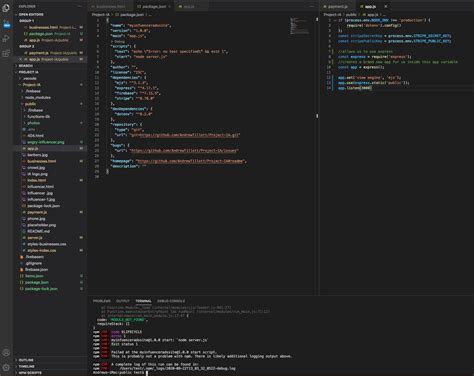
Task: Open the Extensions view icon
Action: click(6, 53)
